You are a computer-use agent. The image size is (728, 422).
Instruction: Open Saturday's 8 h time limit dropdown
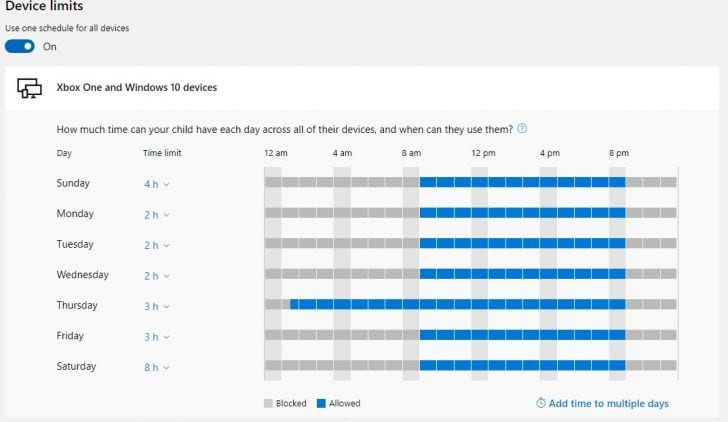click(x=156, y=367)
